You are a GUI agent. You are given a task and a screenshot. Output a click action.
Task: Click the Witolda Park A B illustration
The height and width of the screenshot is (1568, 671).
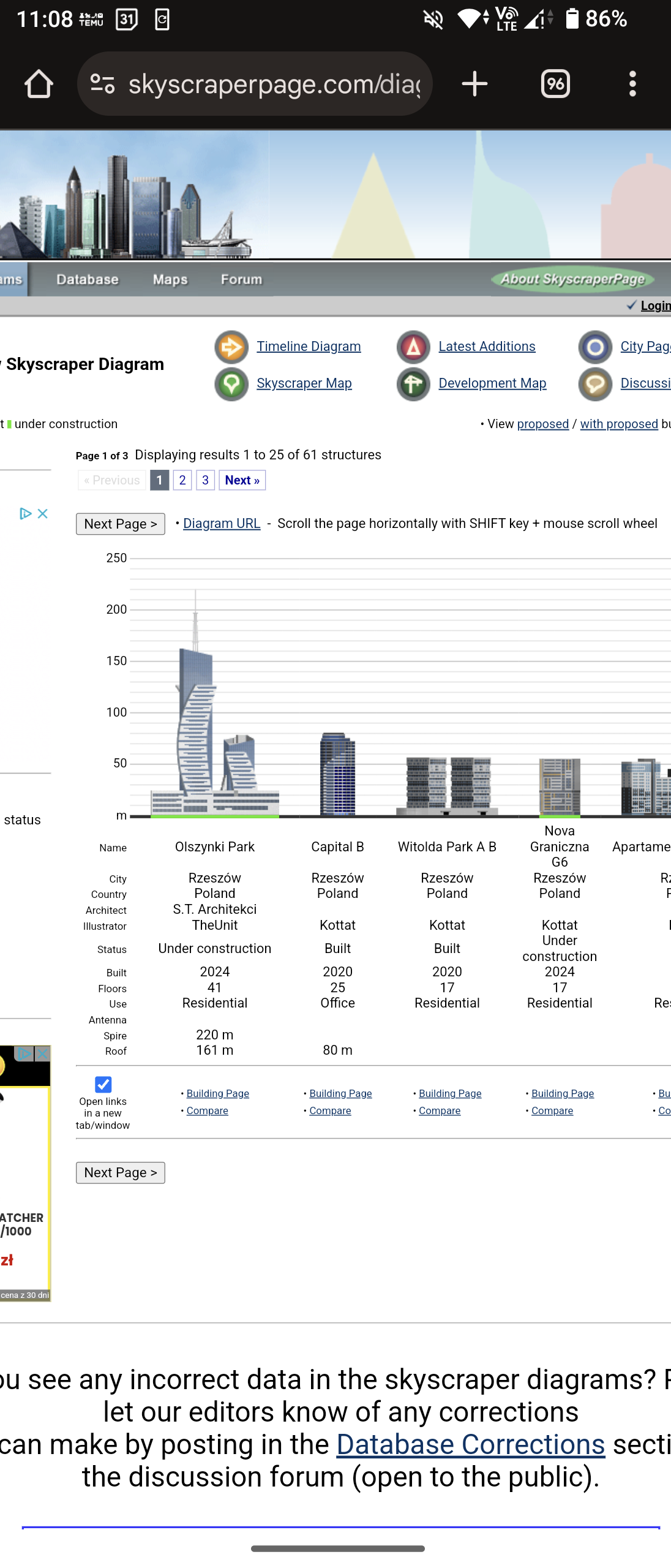tap(448, 786)
